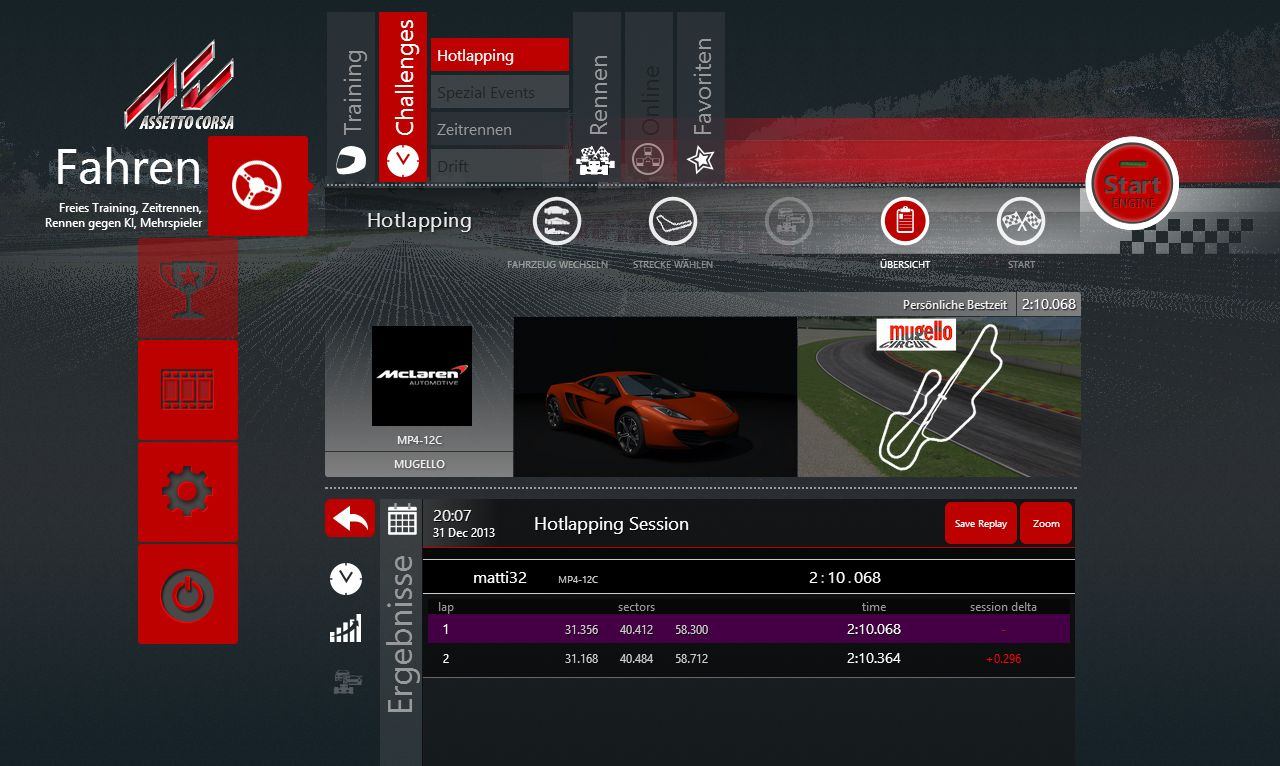The image size is (1280, 766).
Task: Open the Übersicht clipboard icon
Action: (905, 221)
